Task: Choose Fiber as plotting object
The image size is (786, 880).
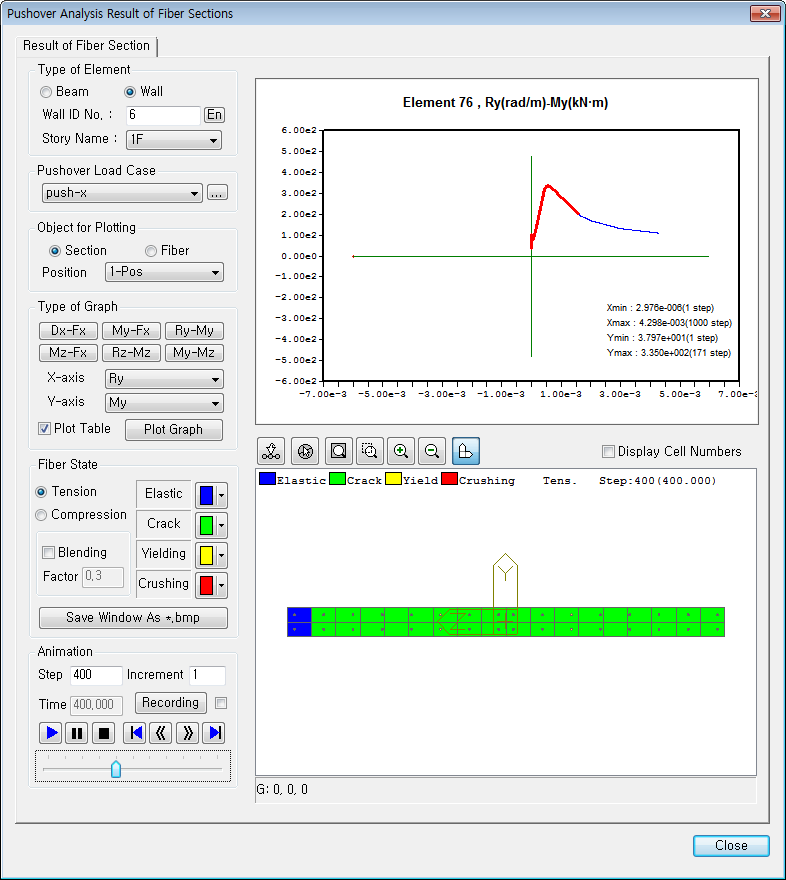Action: point(150,251)
